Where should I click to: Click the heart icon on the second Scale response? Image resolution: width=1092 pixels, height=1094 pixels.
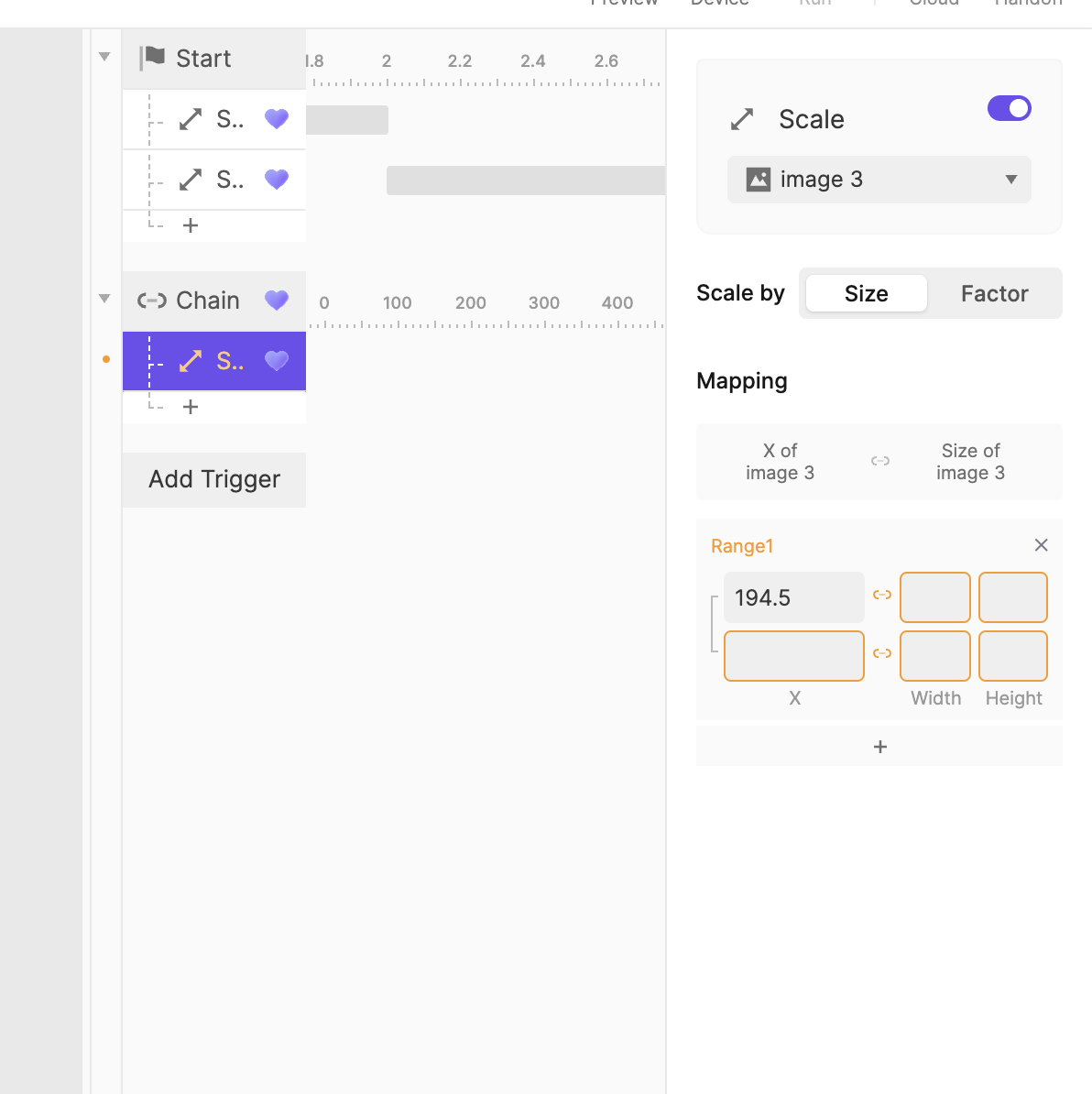pos(277,180)
